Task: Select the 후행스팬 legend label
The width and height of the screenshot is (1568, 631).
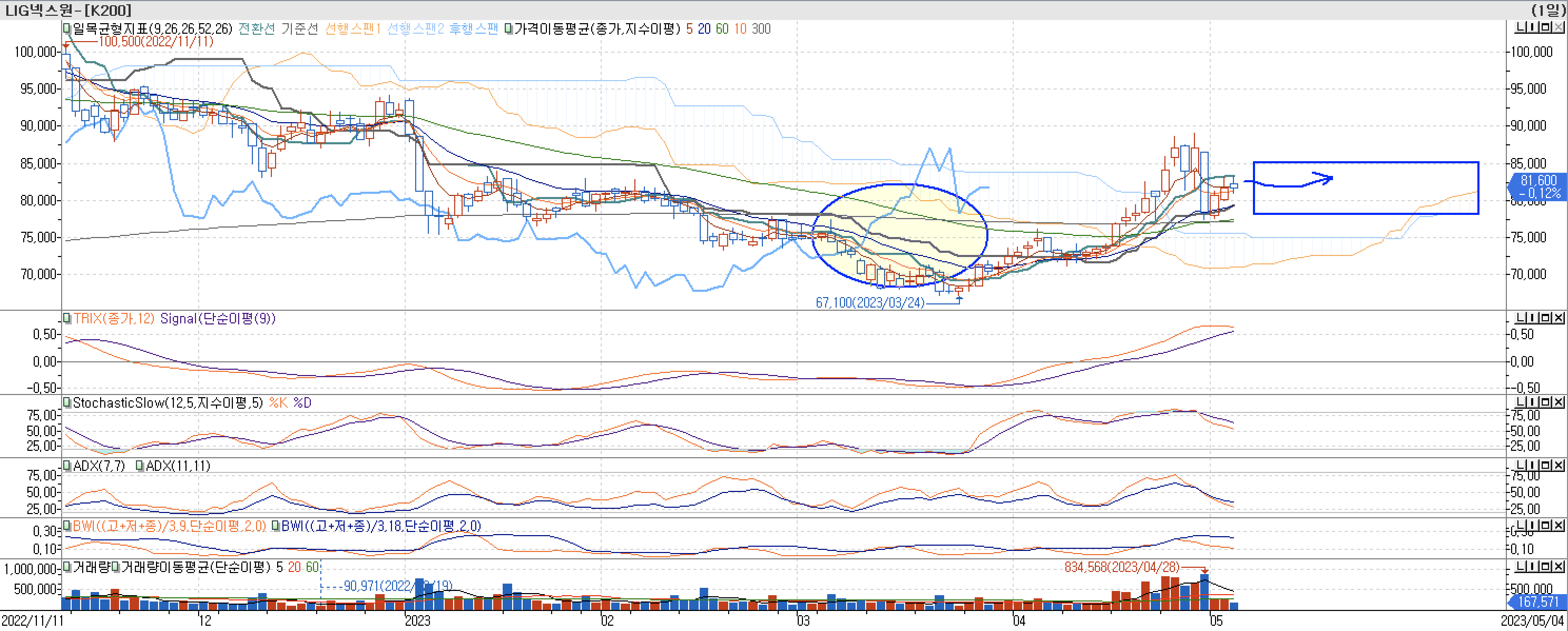Action: 474,28
